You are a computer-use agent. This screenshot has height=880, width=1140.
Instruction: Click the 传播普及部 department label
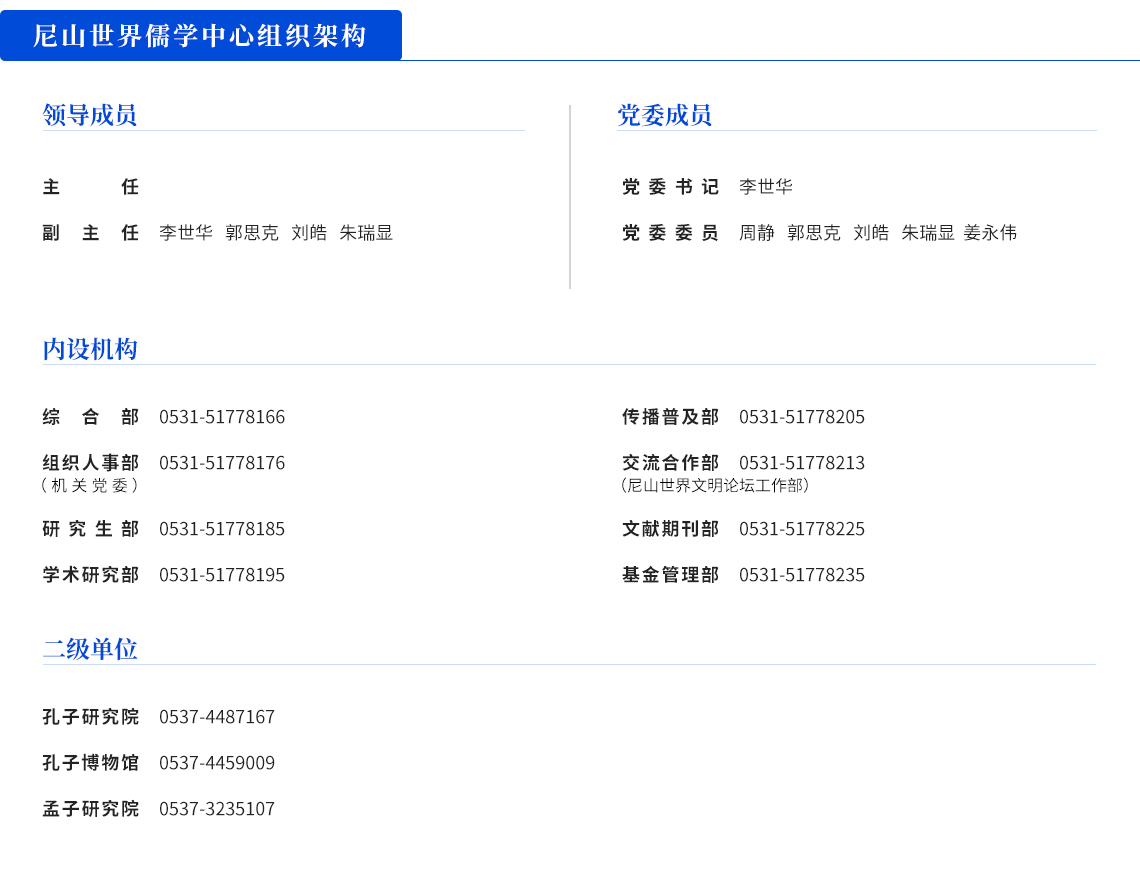[x=670, y=417]
